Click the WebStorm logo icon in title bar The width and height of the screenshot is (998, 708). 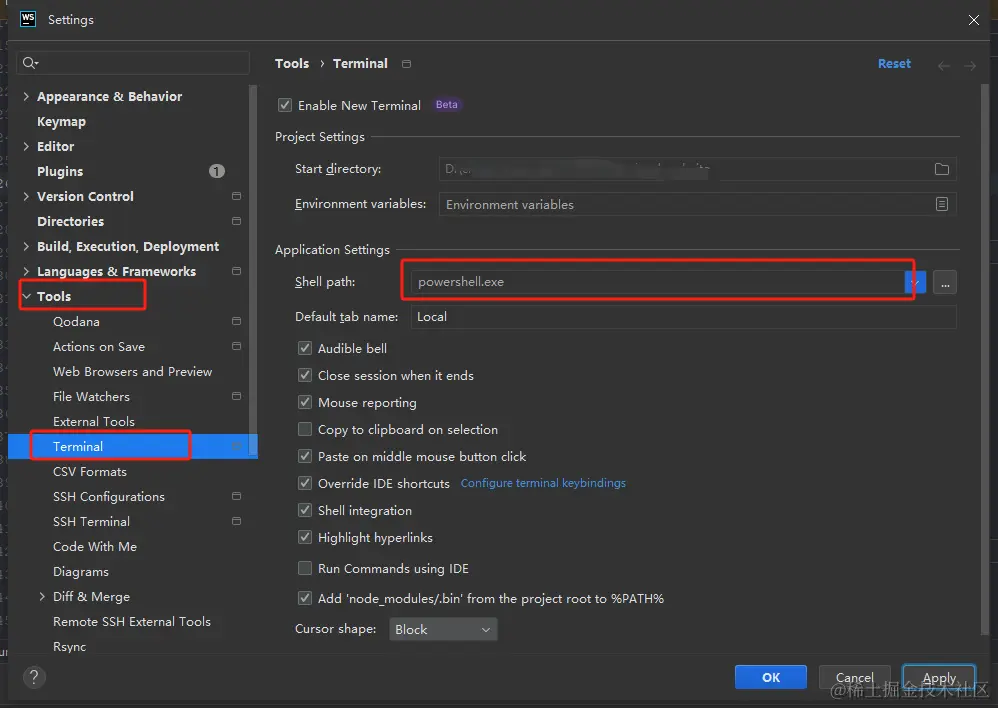28,19
